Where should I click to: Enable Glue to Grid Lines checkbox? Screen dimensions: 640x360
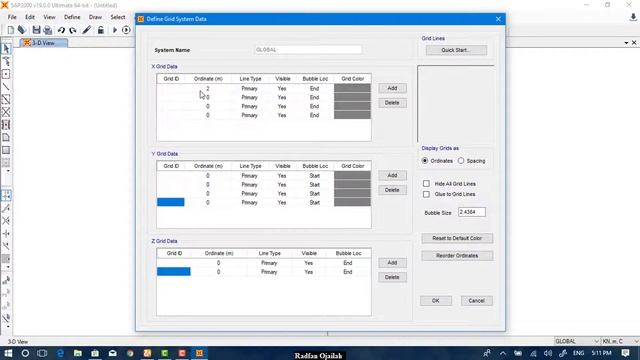click(426, 194)
